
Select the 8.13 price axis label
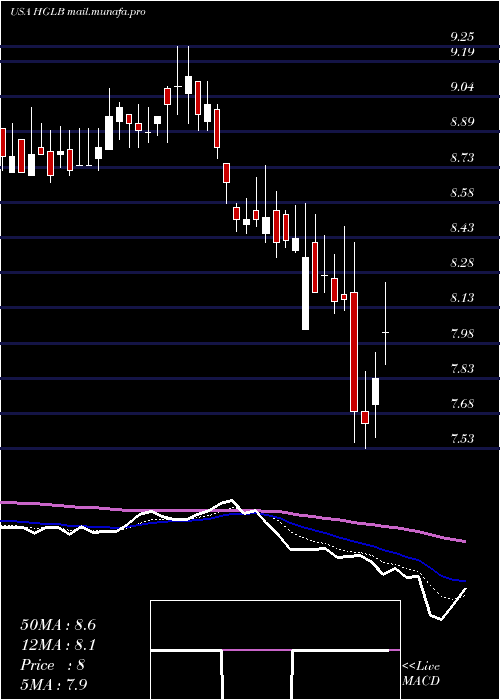coord(462,298)
